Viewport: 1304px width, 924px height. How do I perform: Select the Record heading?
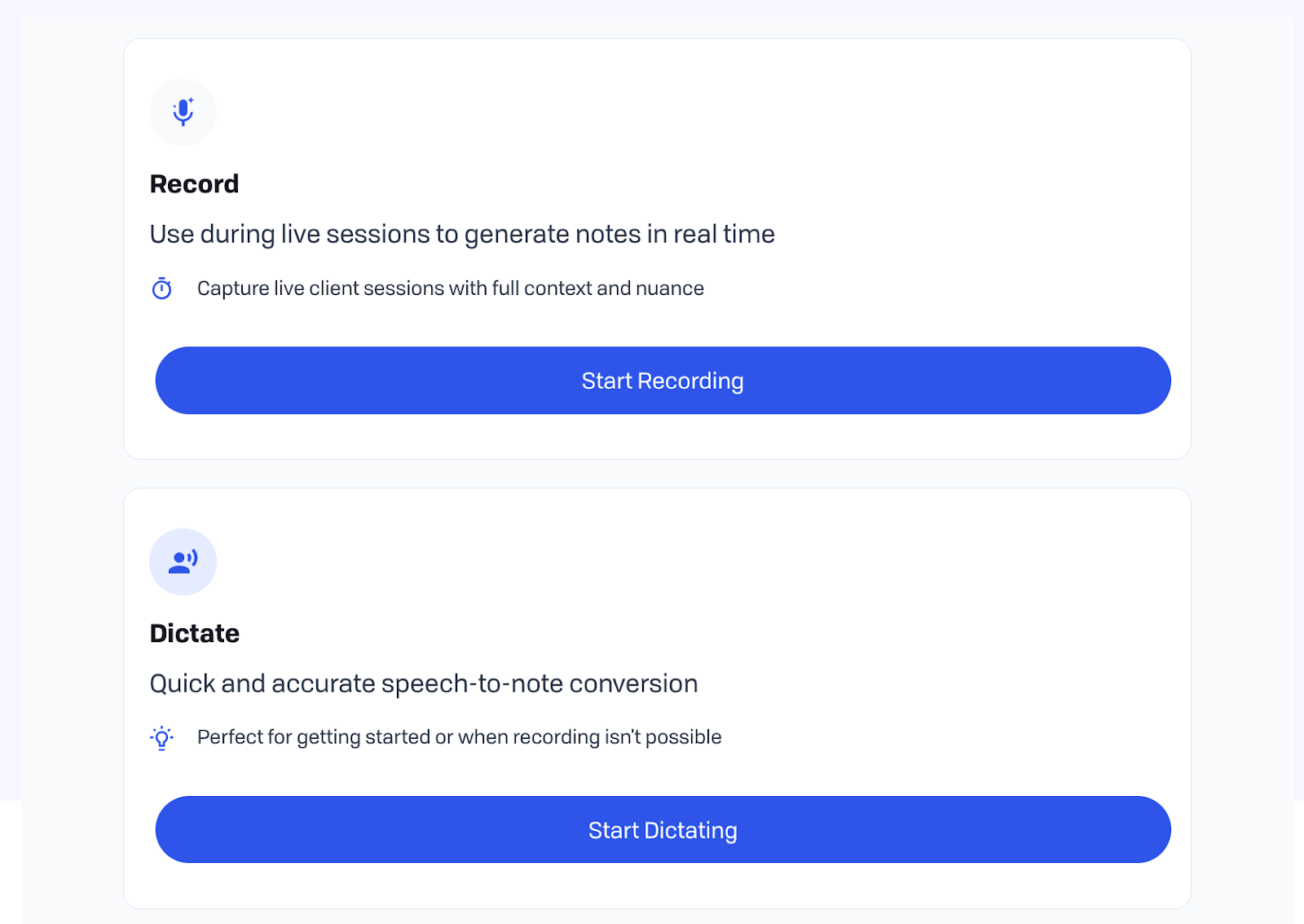tap(193, 183)
